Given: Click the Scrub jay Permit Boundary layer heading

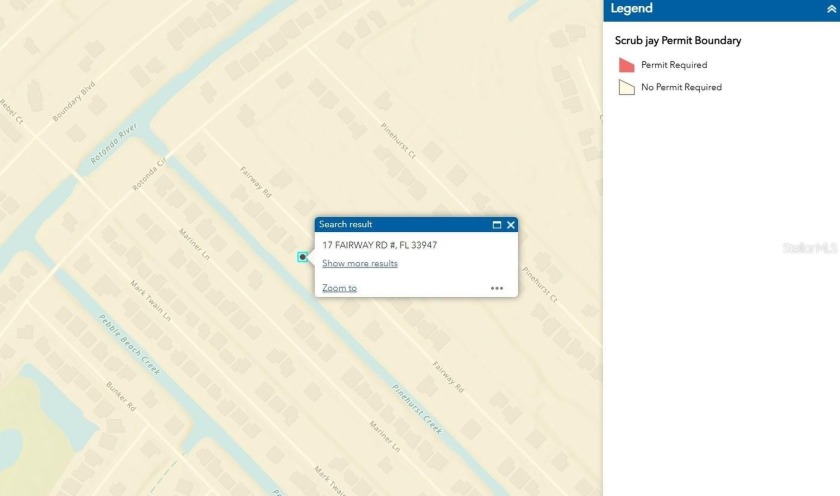Looking at the screenshot, I should [x=677, y=41].
